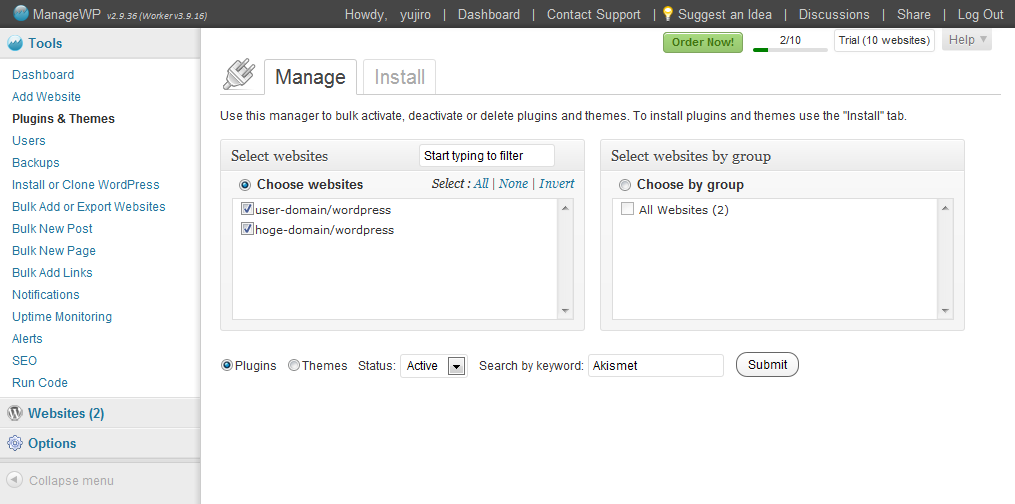Click the gear icon beside Options

pyautogui.click(x=15, y=443)
